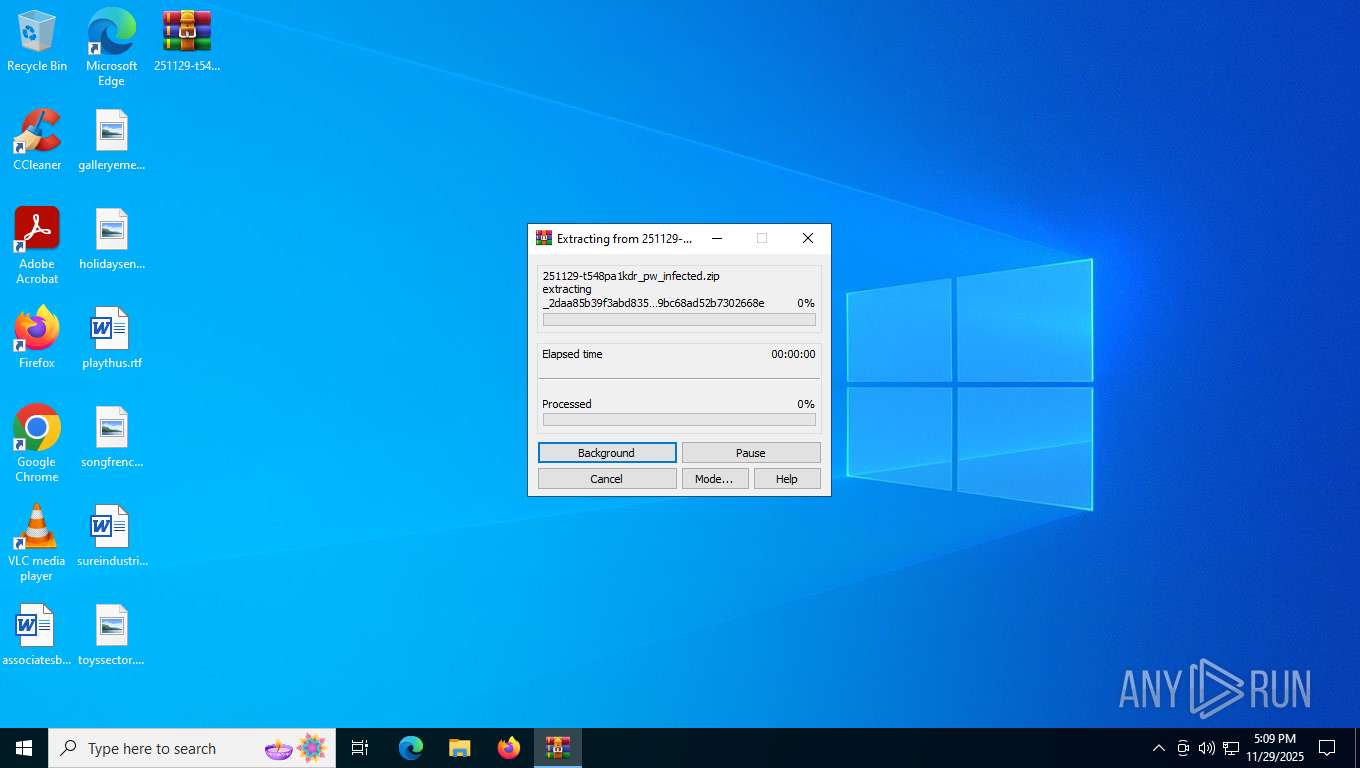Image resolution: width=1360 pixels, height=768 pixels.
Task: Open the volume control in system tray
Action: (x=1206, y=748)
